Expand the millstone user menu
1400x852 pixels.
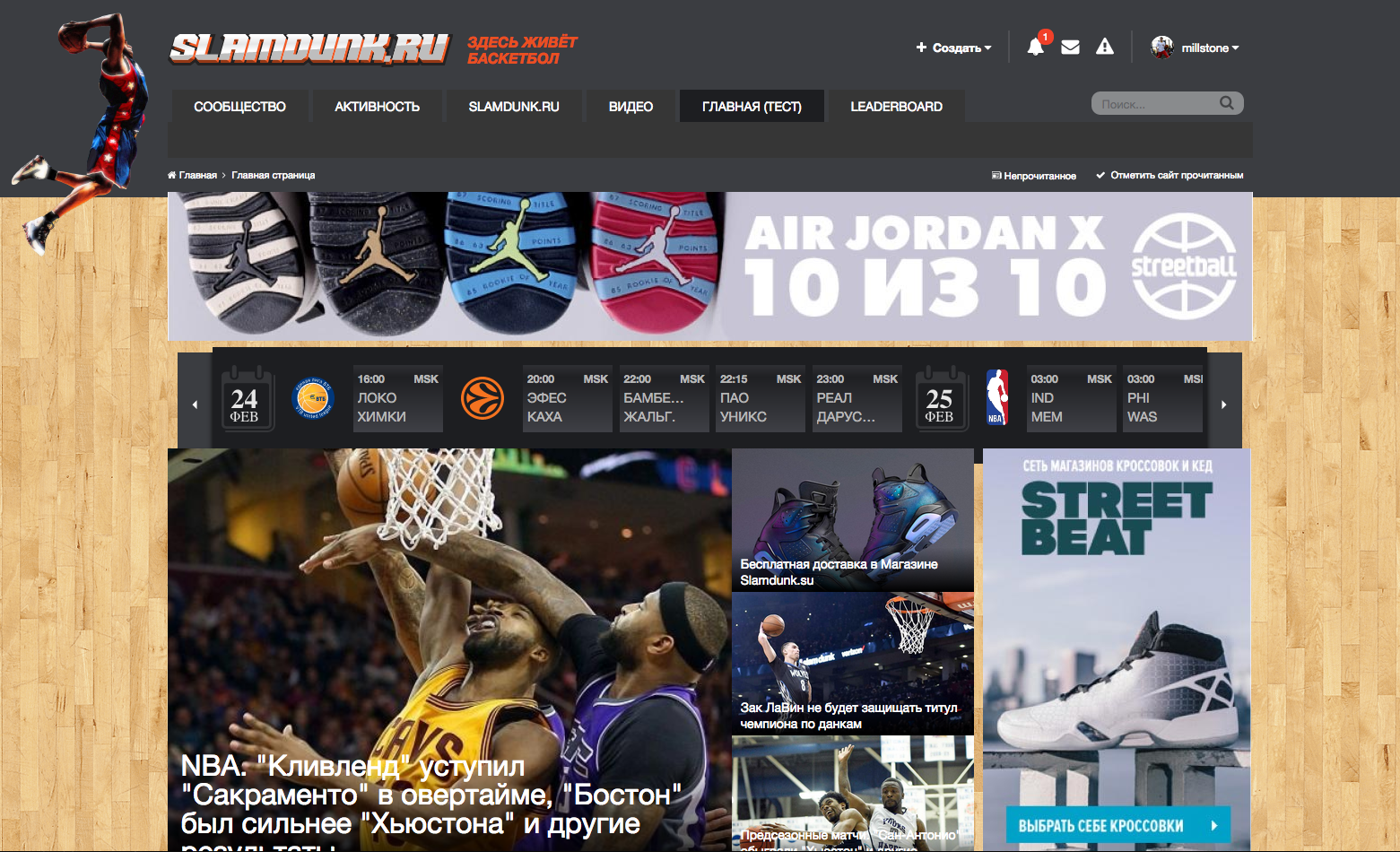pyautogui.click(x=1210, y=48)
